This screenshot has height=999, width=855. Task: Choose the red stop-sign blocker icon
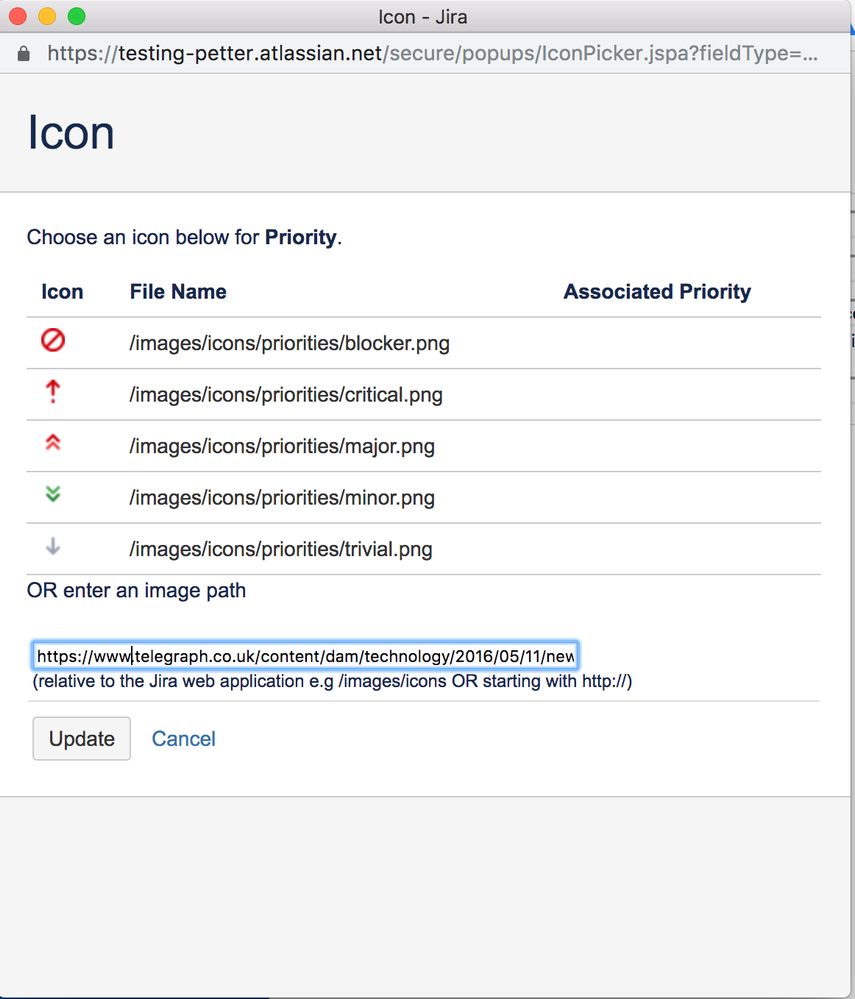[x=51, y=340]
